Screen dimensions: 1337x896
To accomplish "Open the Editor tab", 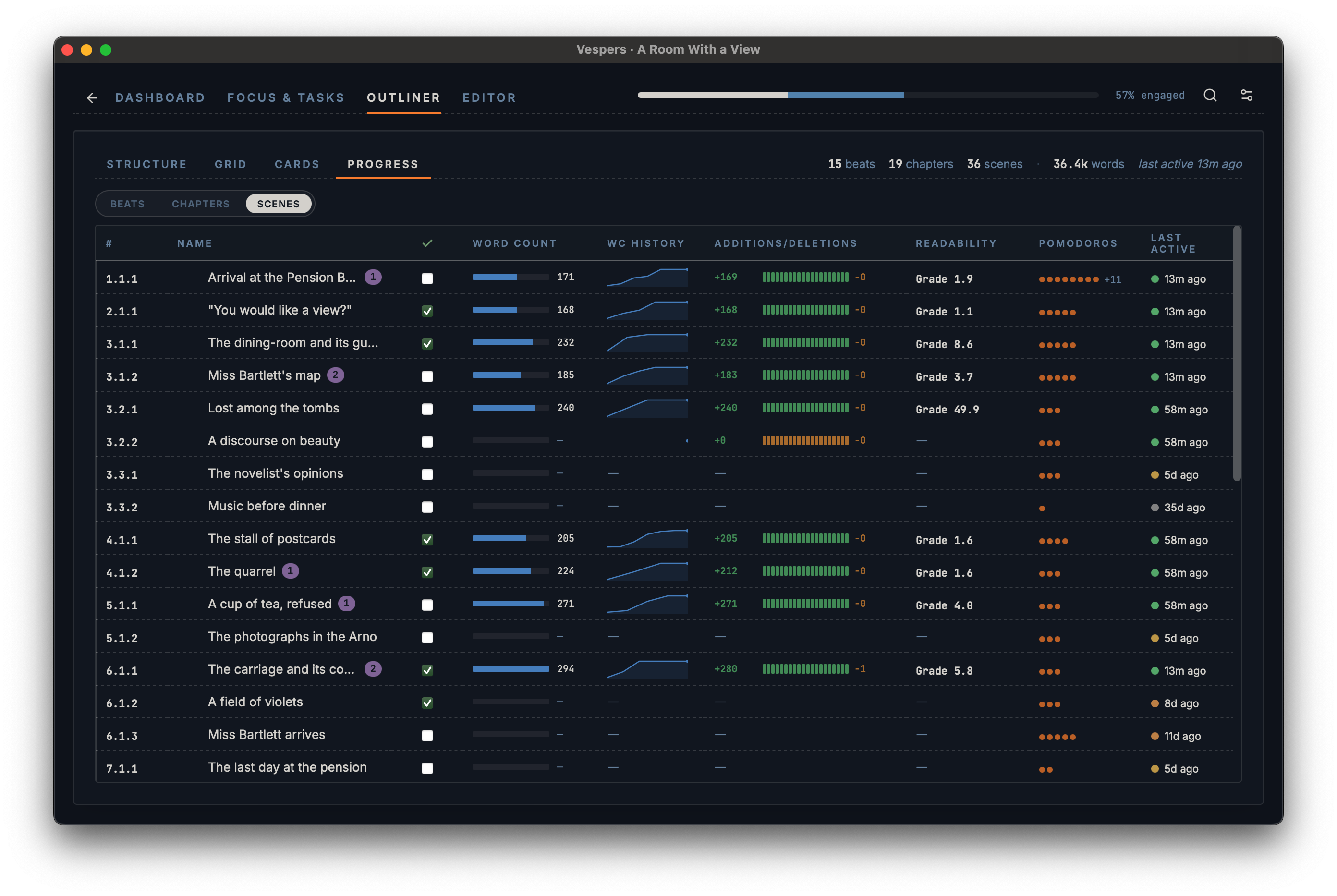I will 489,97.
